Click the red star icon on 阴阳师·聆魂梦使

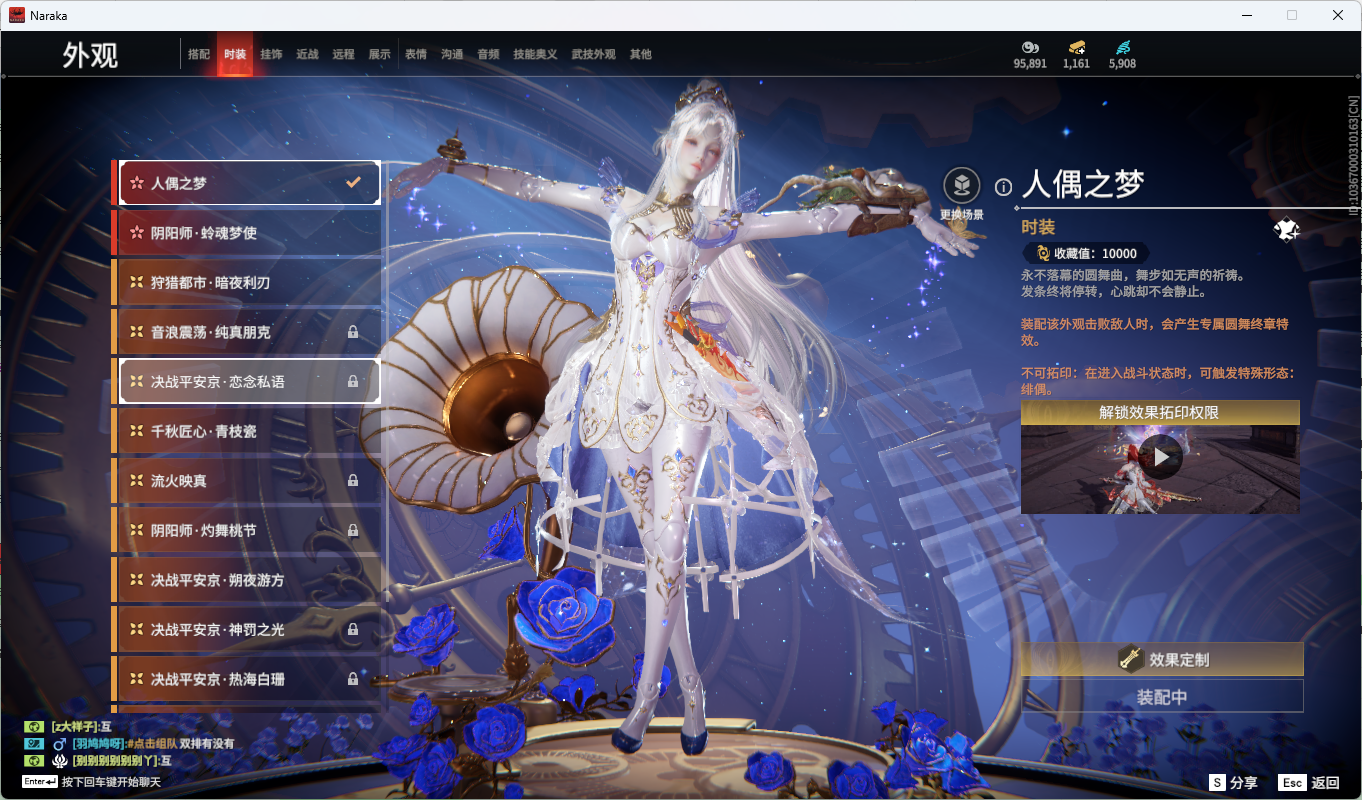click(x=137, y=233)
